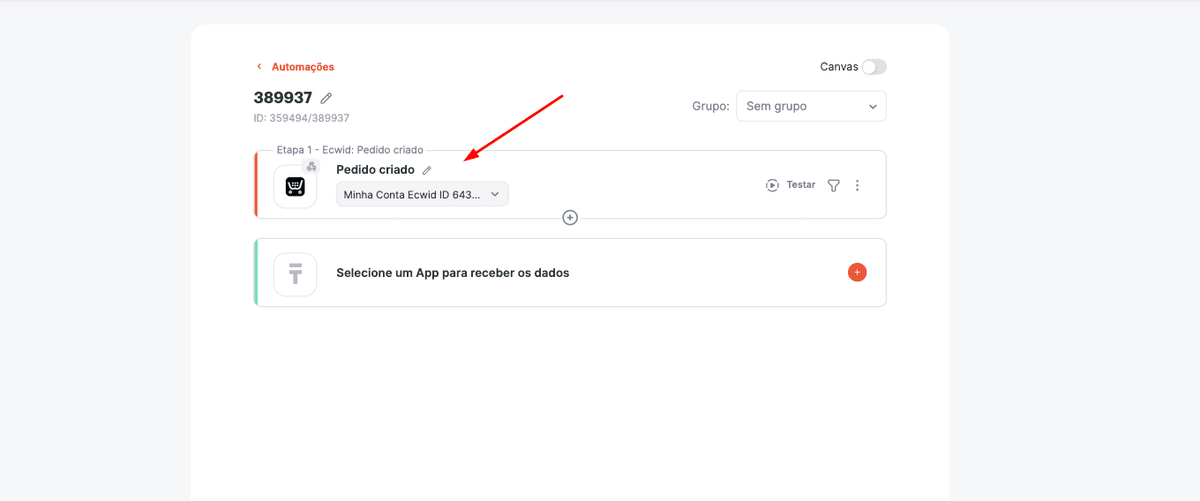Open the filter funnel icon

[x=834, y=185]
